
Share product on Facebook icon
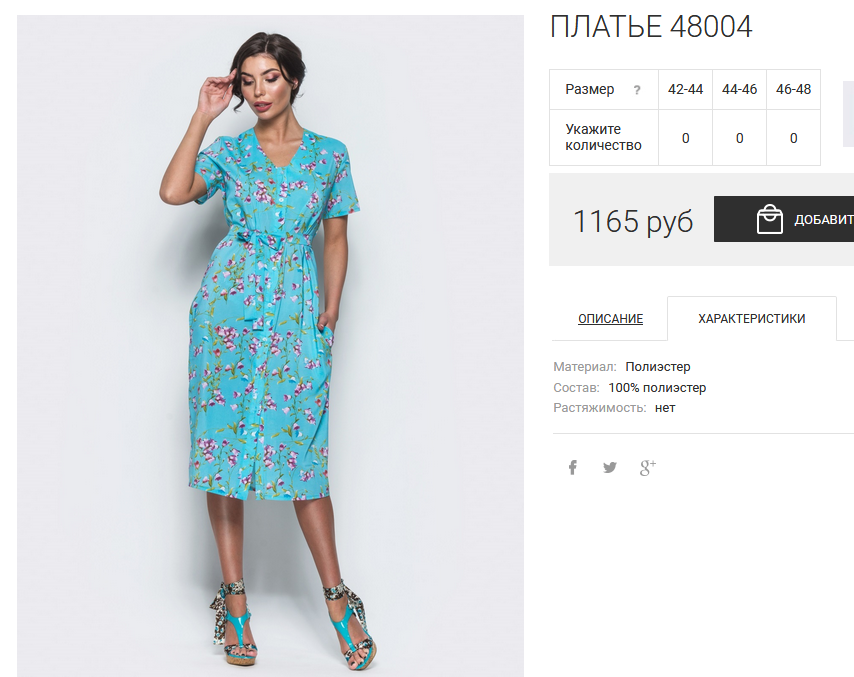tap(572, 467)
